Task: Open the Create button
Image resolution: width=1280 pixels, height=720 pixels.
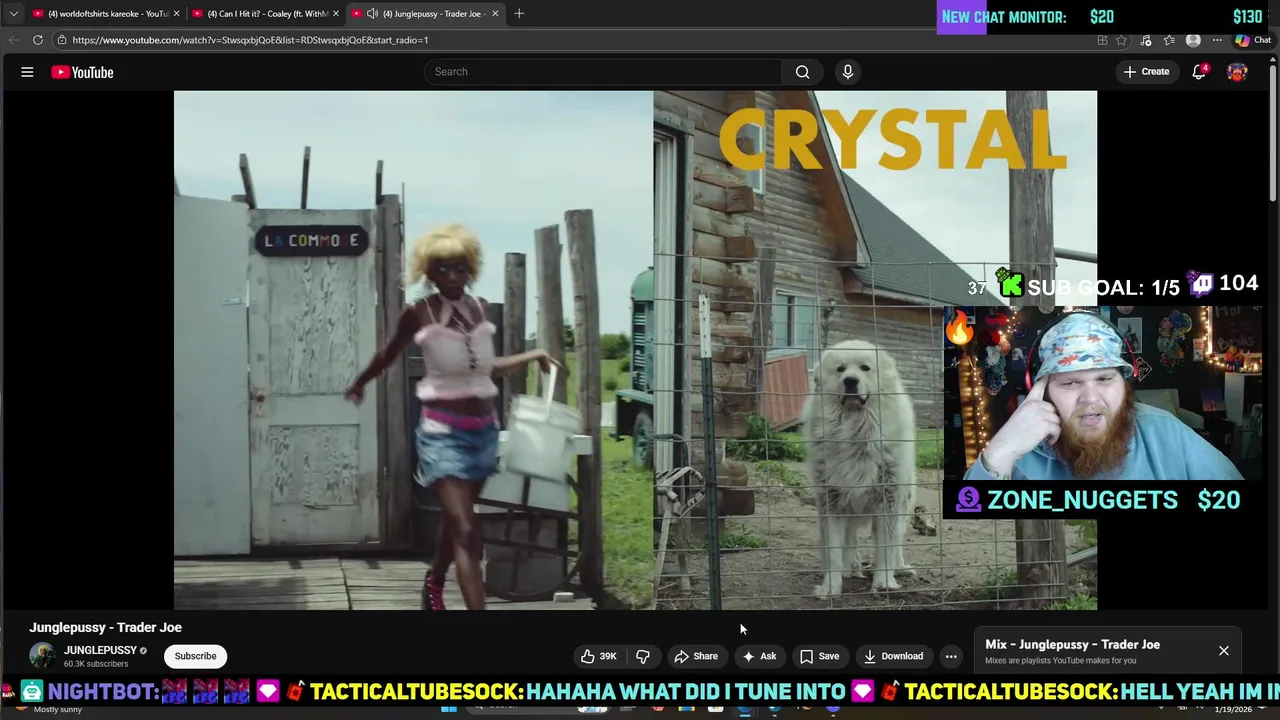Action: click(x=1146, y=72)
